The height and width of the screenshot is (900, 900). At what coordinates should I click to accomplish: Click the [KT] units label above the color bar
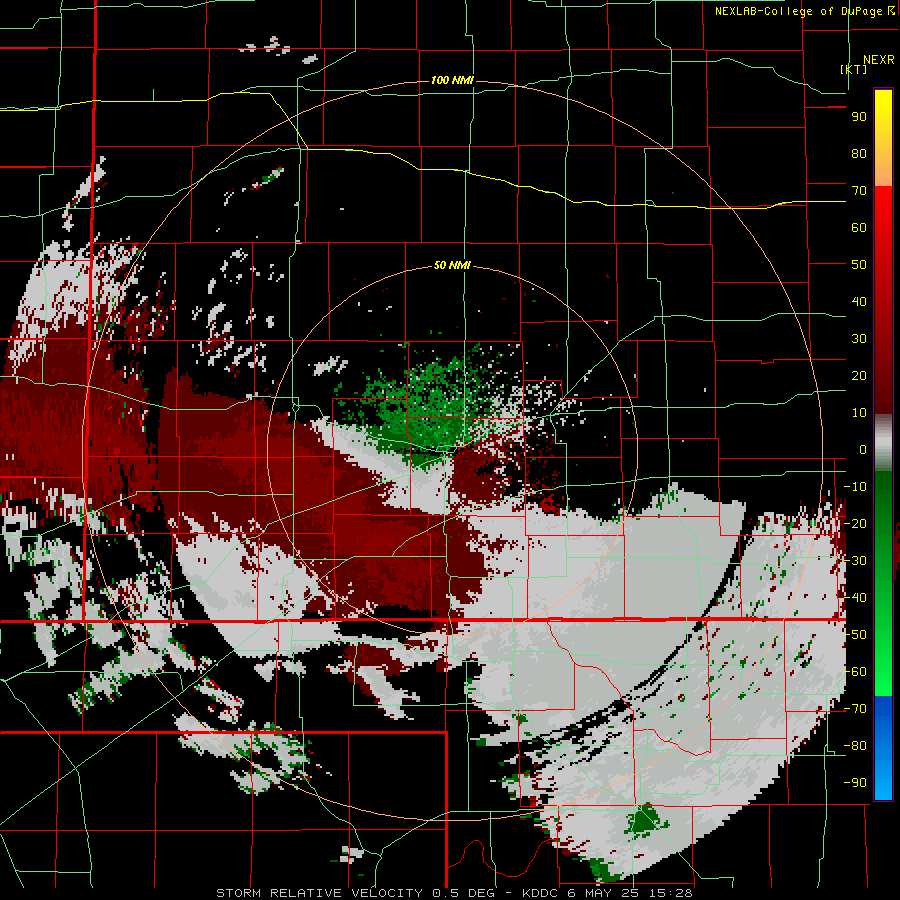[853, 69]
